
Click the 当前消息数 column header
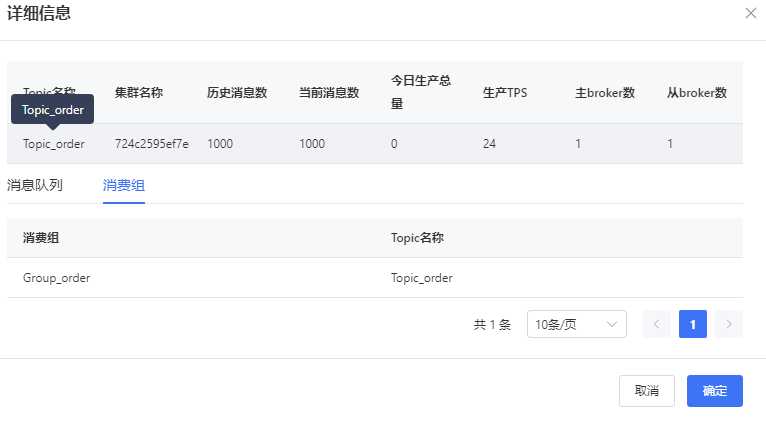pos(329,93)
